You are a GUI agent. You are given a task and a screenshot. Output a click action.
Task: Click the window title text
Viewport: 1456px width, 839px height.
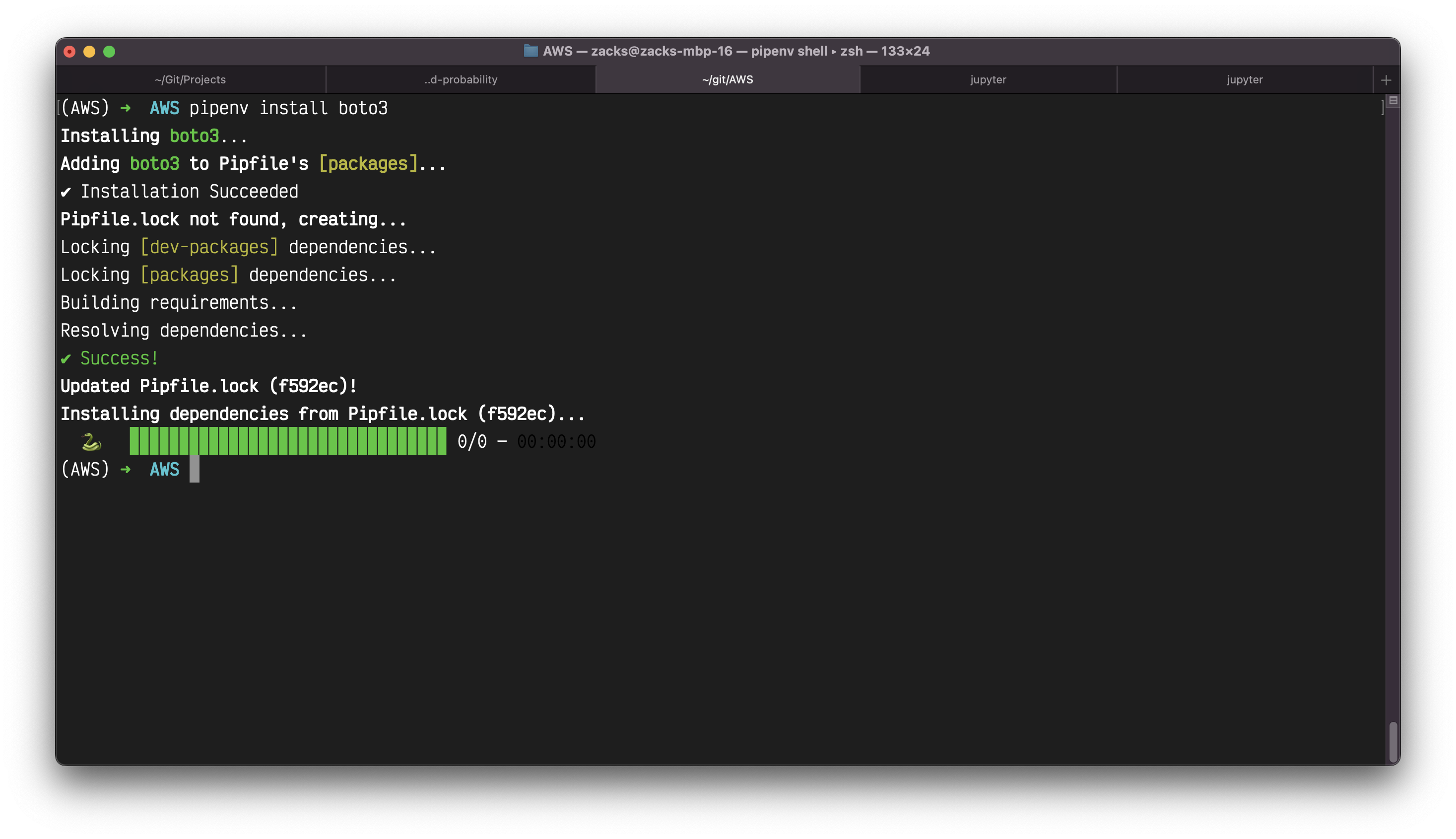coord(735,51)
